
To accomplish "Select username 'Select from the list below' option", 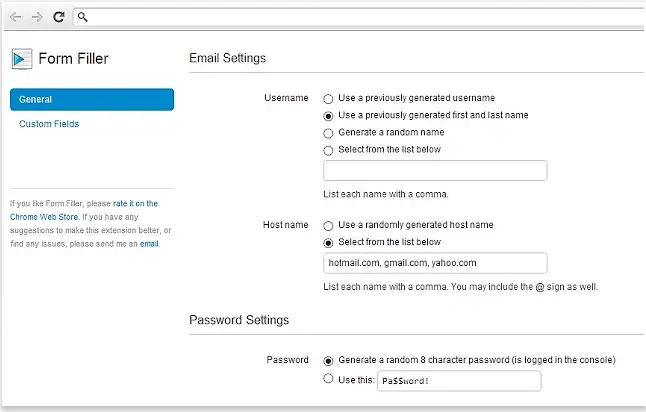I will point(328,149).
